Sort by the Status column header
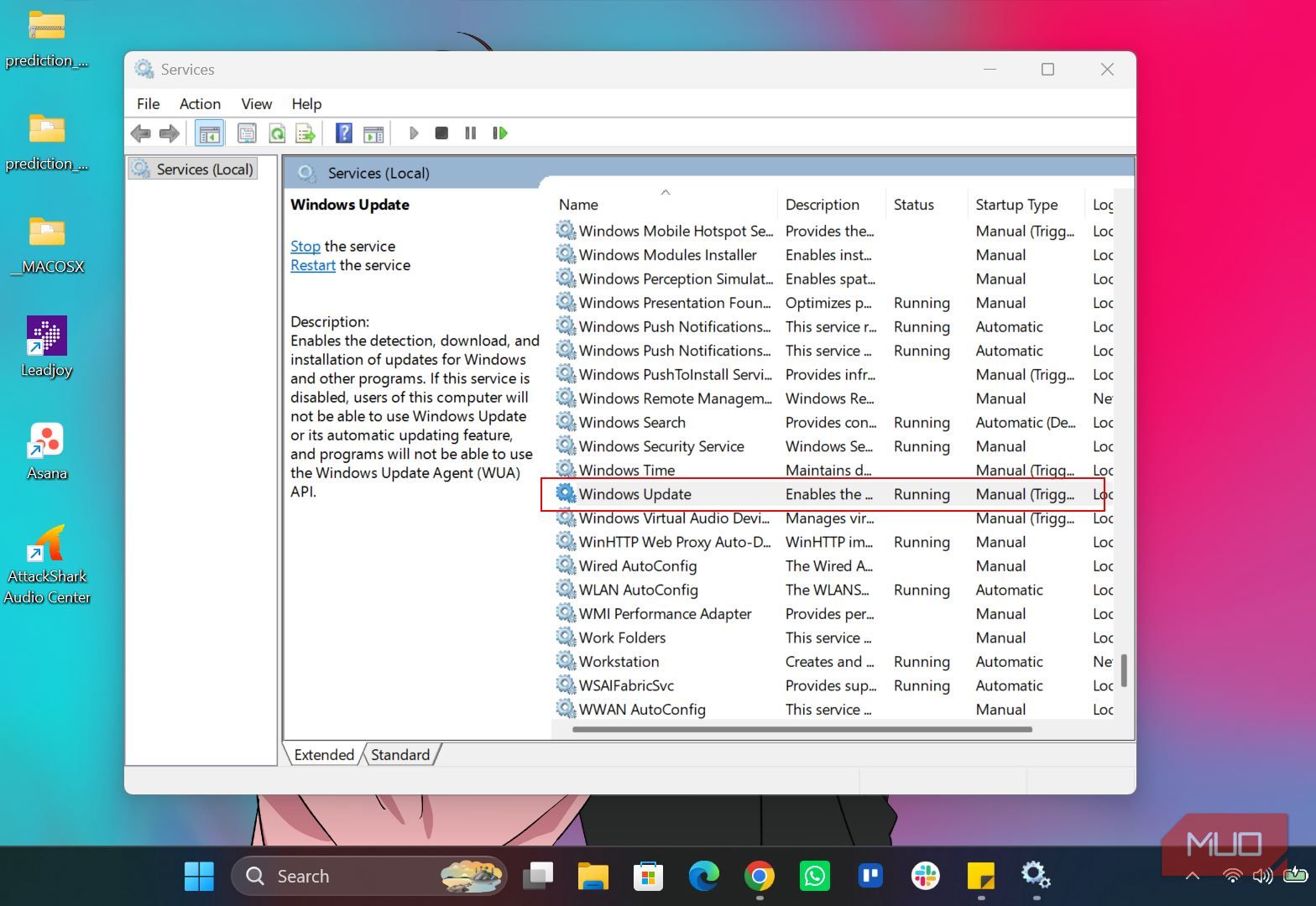1316x906 pixels. [927, 204]
